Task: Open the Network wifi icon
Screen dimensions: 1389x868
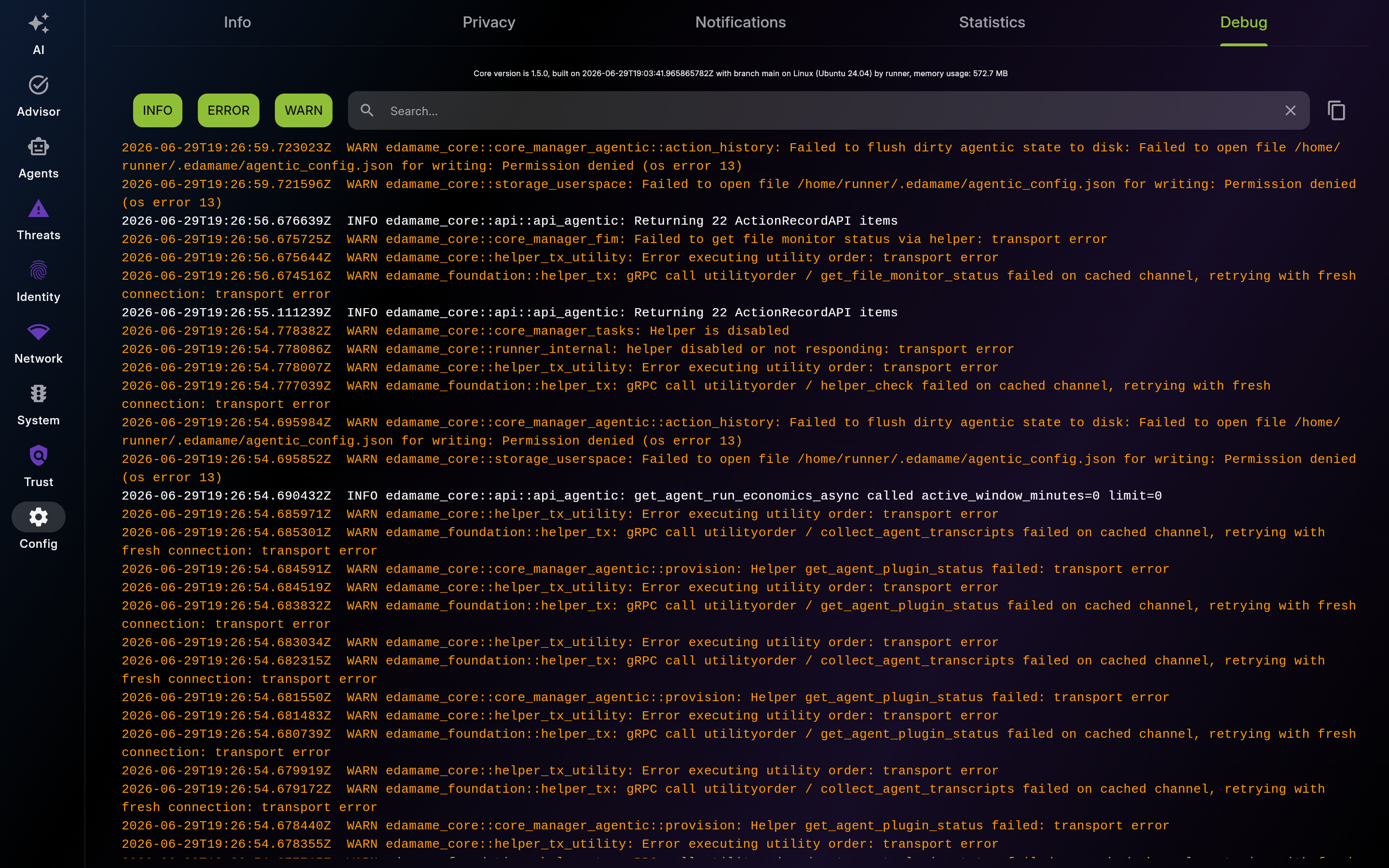Action: click(x=39, y=332)
